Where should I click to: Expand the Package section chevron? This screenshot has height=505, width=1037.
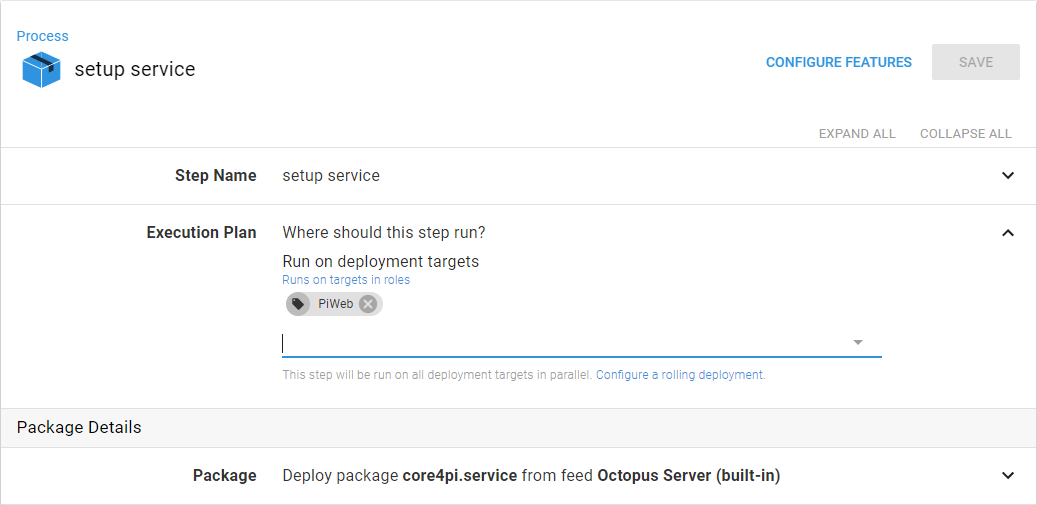click(1008, 476)
